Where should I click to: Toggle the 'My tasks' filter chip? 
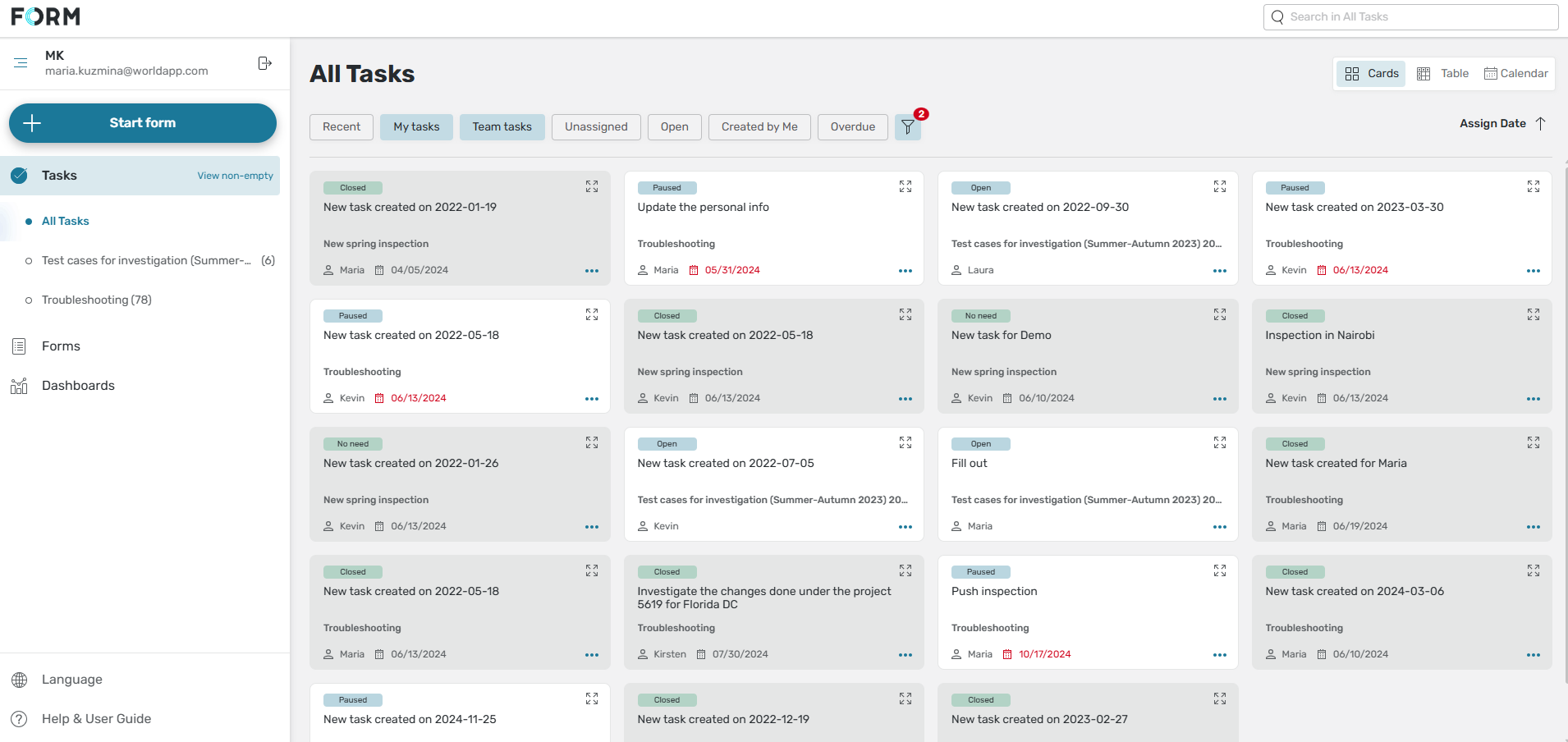[416, 127]
